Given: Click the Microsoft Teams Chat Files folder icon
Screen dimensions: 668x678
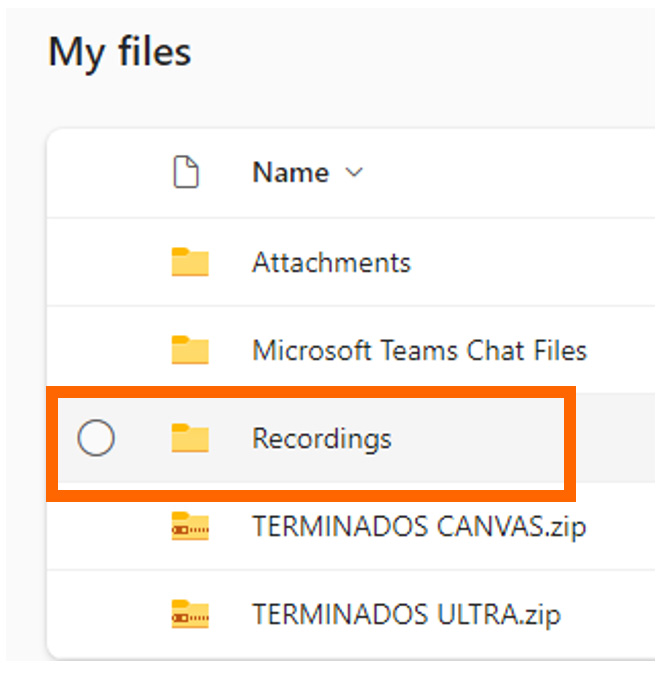Looking at the screenshot, I should 189,351.
